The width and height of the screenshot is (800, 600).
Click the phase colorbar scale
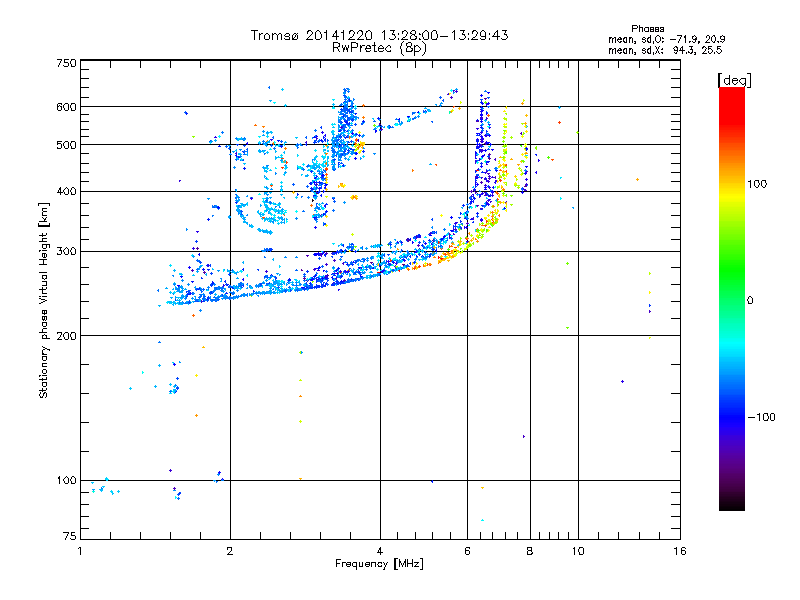click(x=732, y=299)
